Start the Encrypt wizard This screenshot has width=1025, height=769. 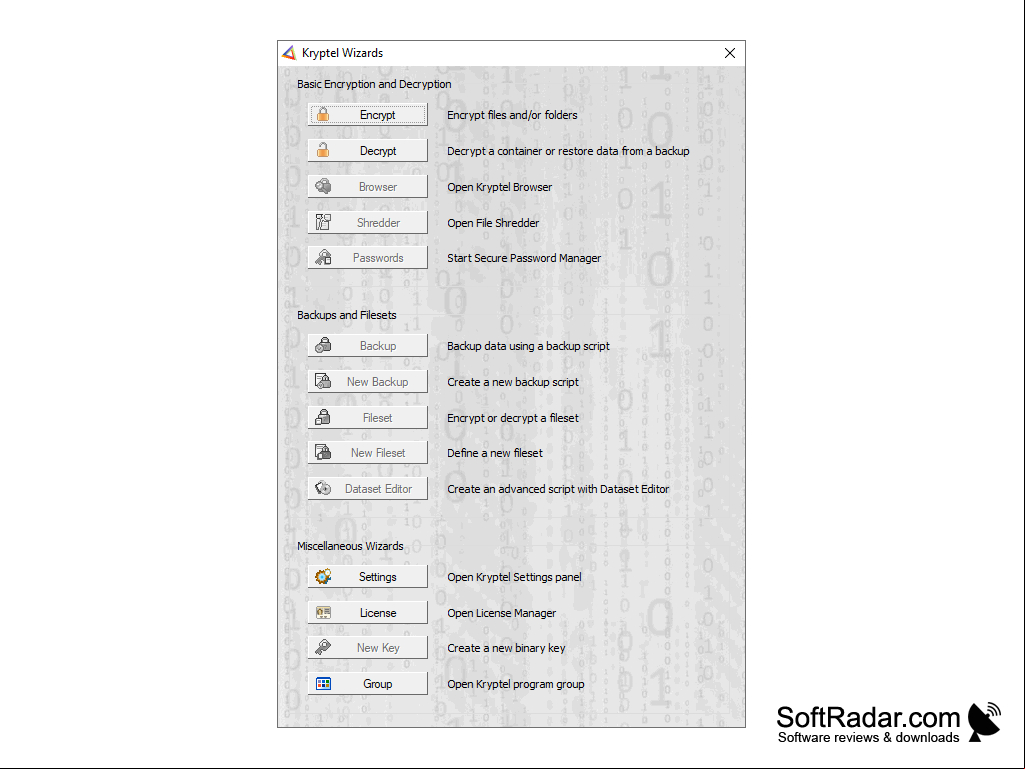click(367, 114)
